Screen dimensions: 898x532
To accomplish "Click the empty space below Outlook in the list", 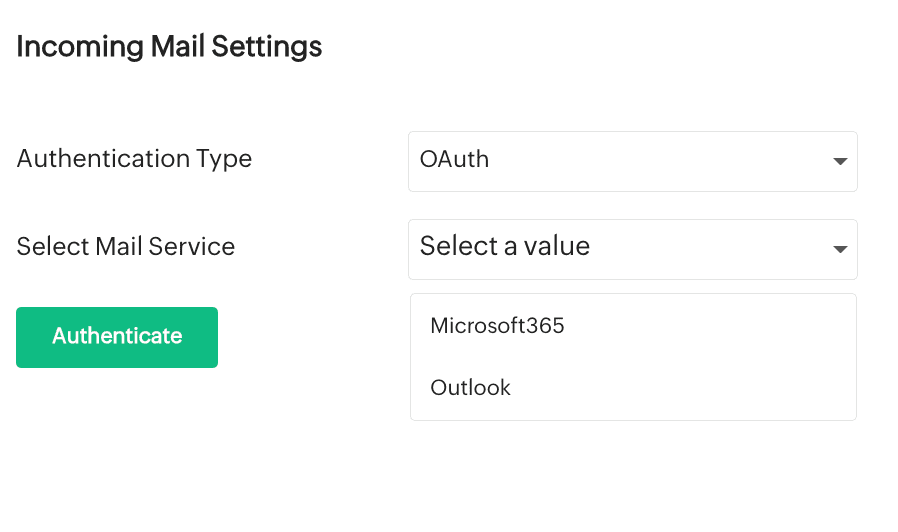I will coord(632,412).
